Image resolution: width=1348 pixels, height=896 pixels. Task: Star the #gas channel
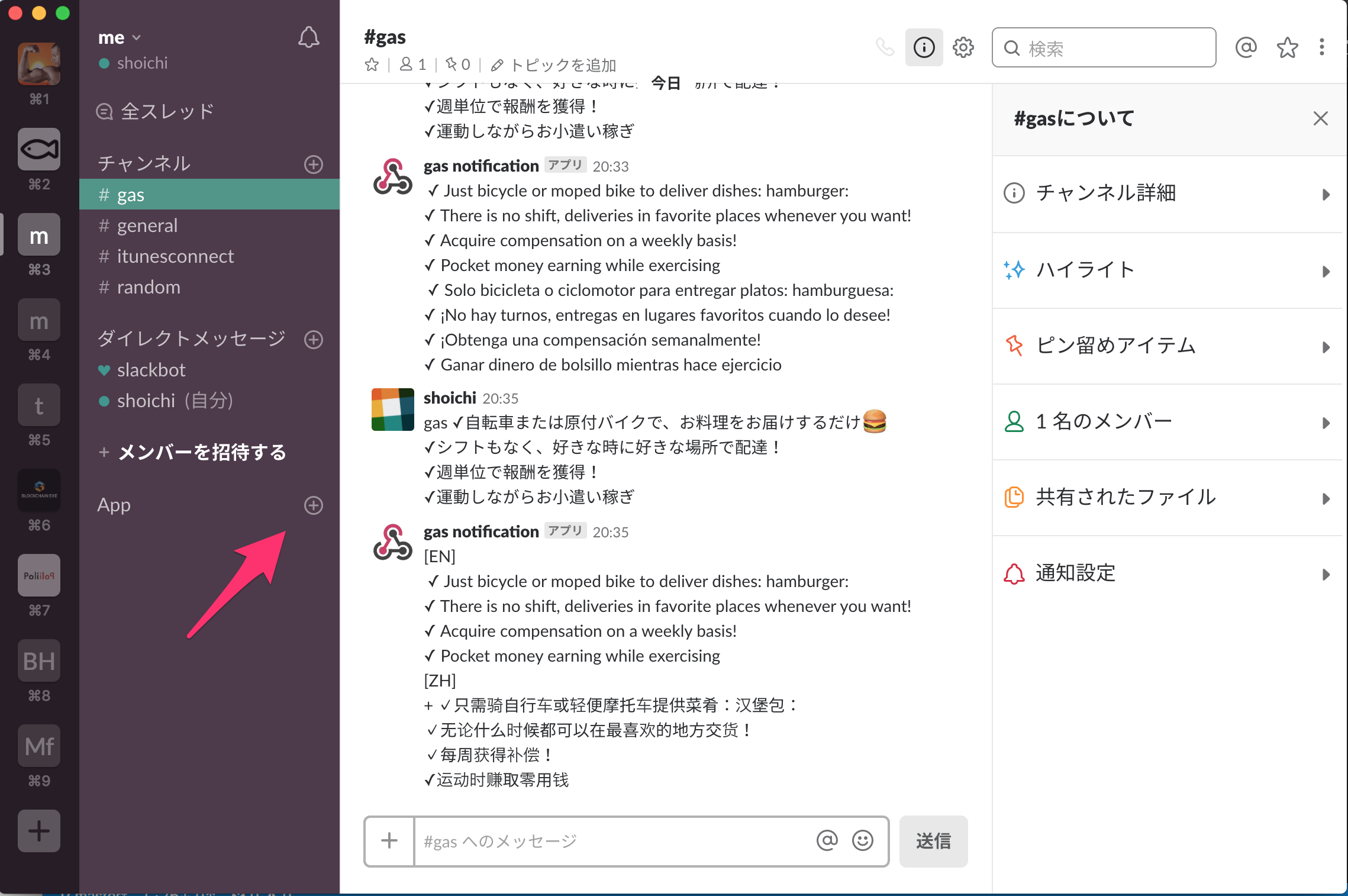click(x=372, y=65)
